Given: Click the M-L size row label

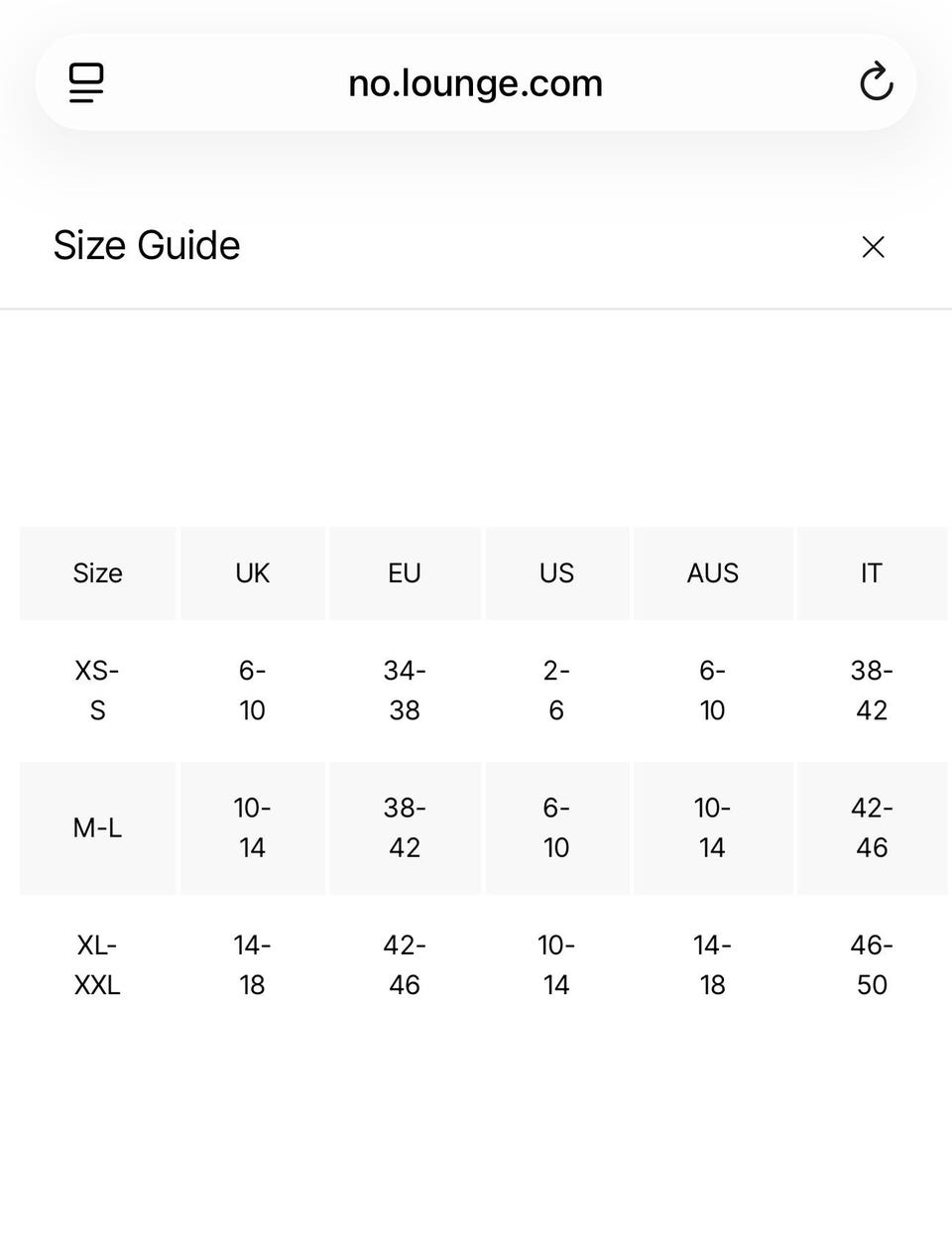Looking at the screenshot, I should click(97, 828).
